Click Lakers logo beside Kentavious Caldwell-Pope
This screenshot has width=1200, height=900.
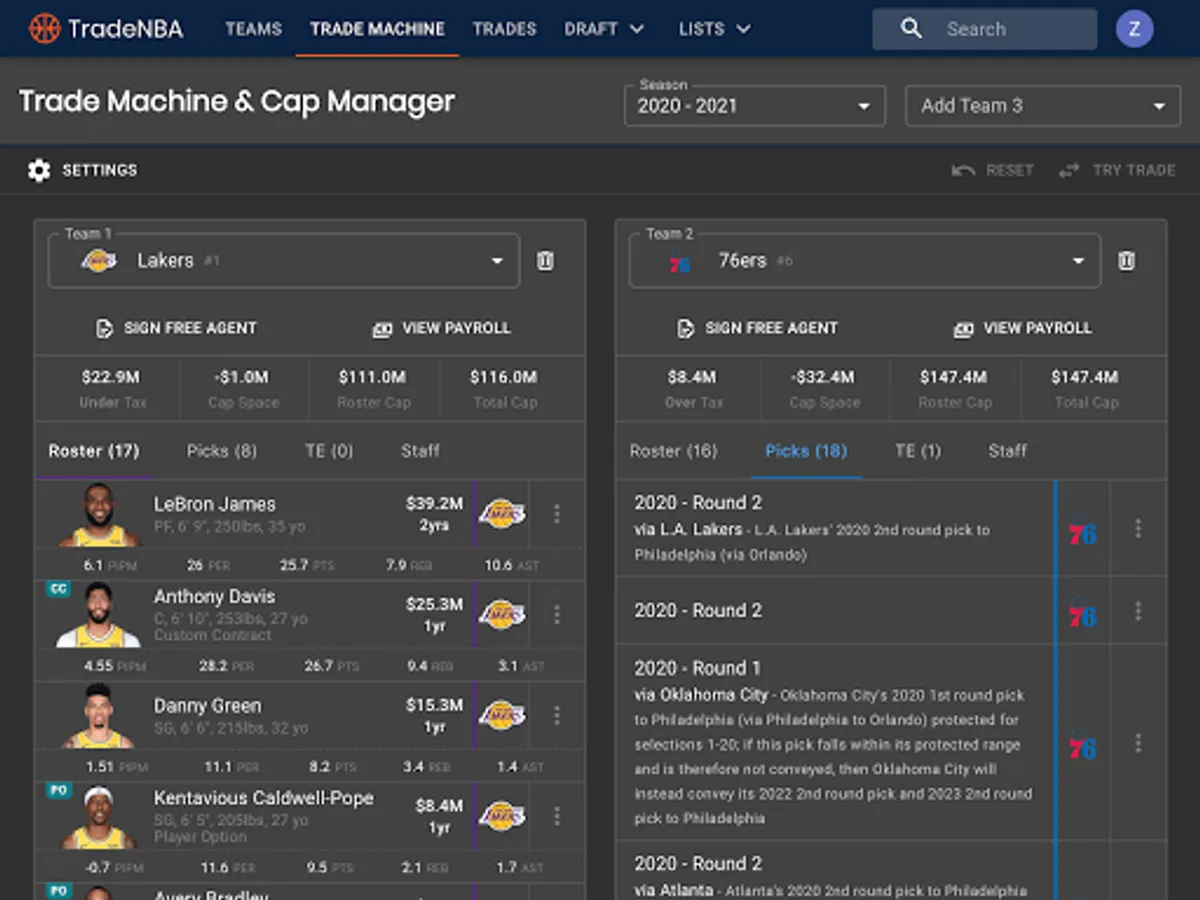coord(502,816)
